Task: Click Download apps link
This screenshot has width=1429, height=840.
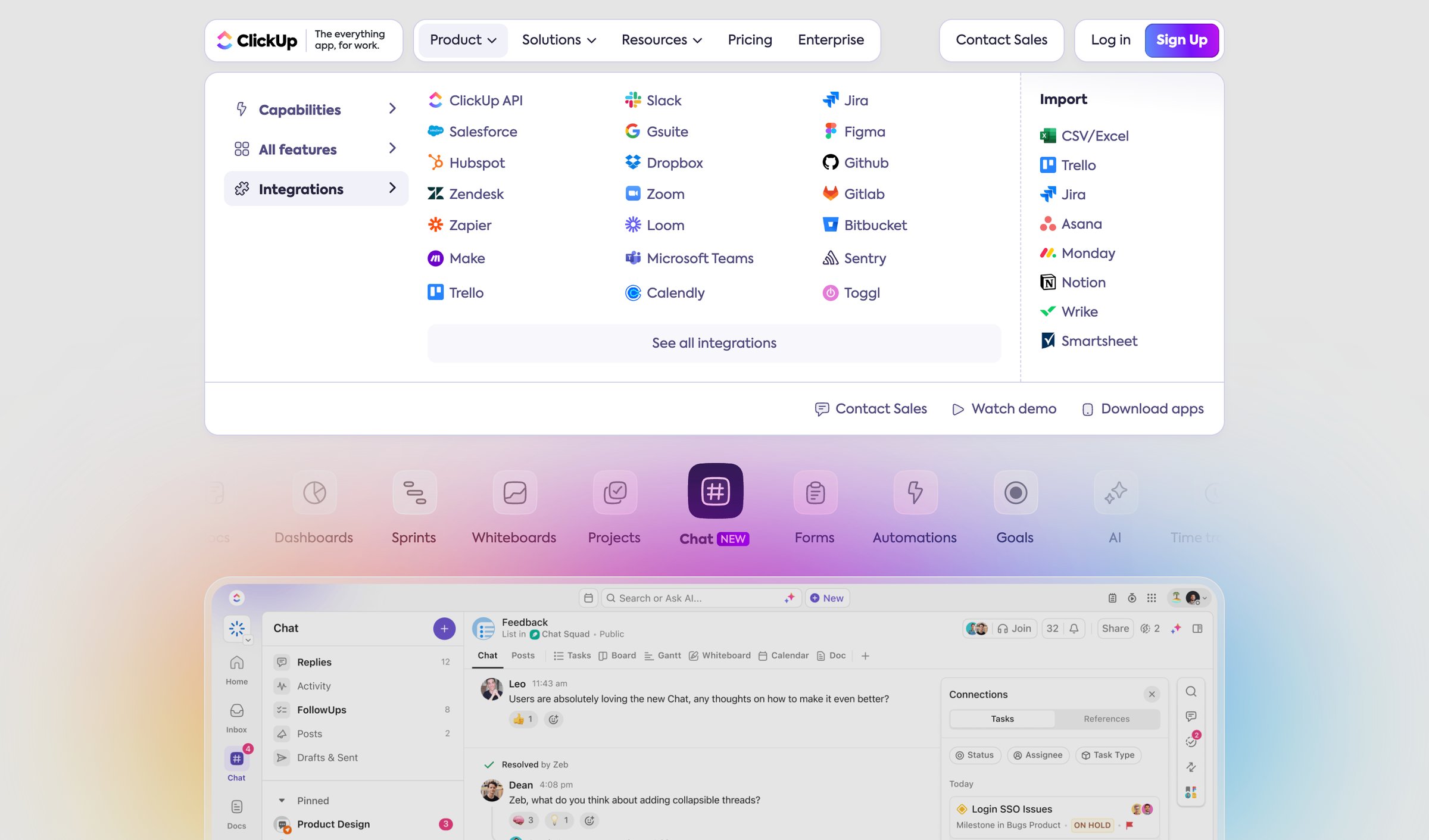Action: coord(1143,409)
